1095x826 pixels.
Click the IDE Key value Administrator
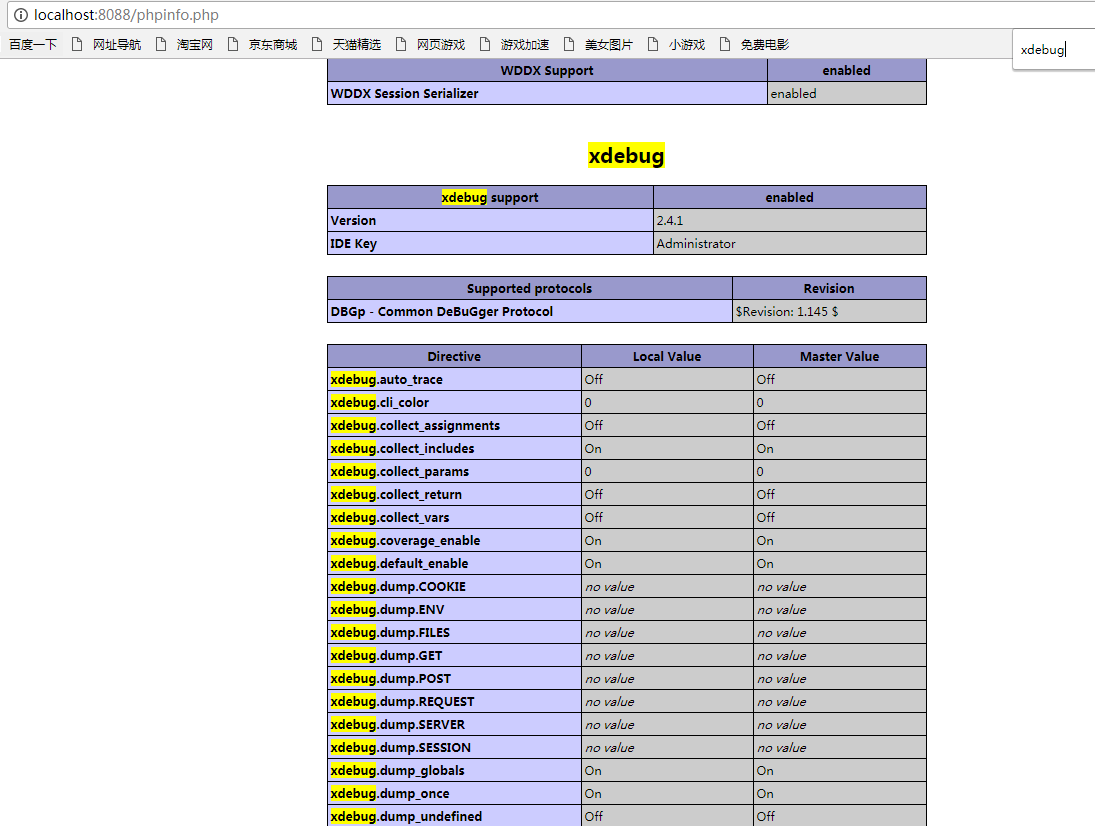click(696, 244)
